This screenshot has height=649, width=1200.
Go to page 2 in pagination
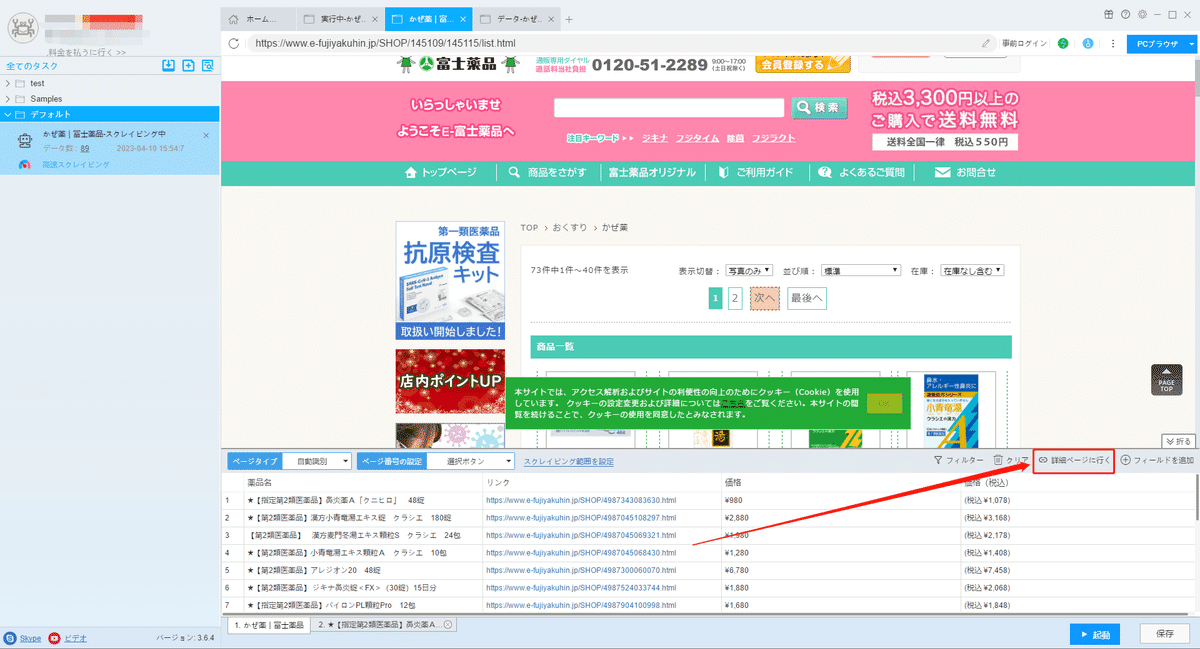[x=735, y=298]
